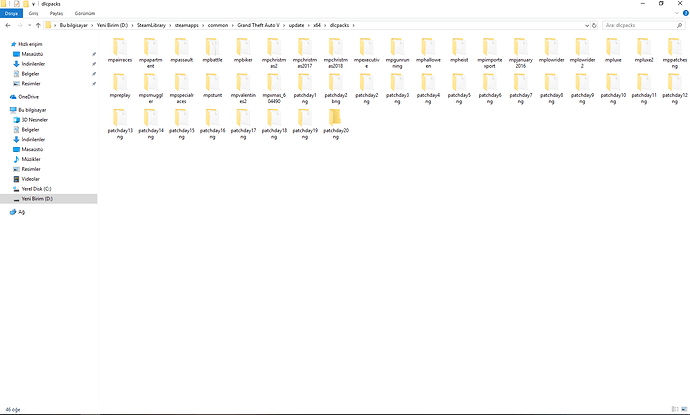Switch to large icons view button
This screenshot has width=690, height=415.
click(683, 410)
